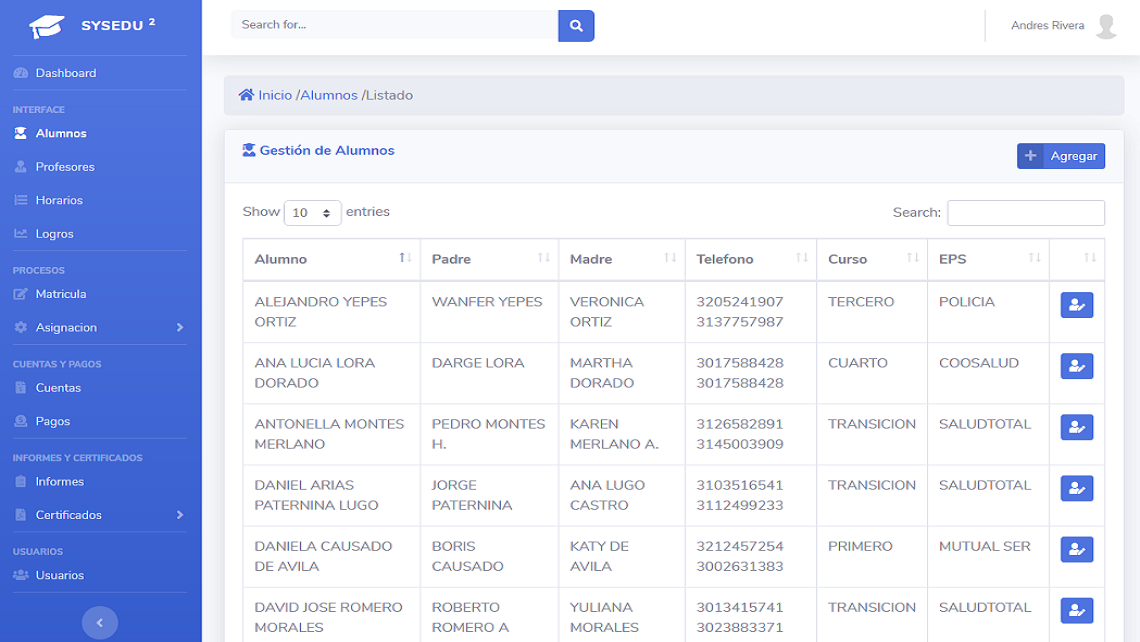Screen dimensions: 1140x642
Task: Click the user avatar icon next to Andres Rivera
Action: tap(1105, 26)
